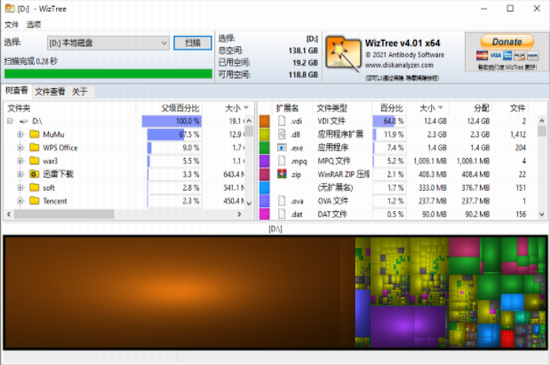Open the www.diskanalyzer.com link

click(399, 65)
